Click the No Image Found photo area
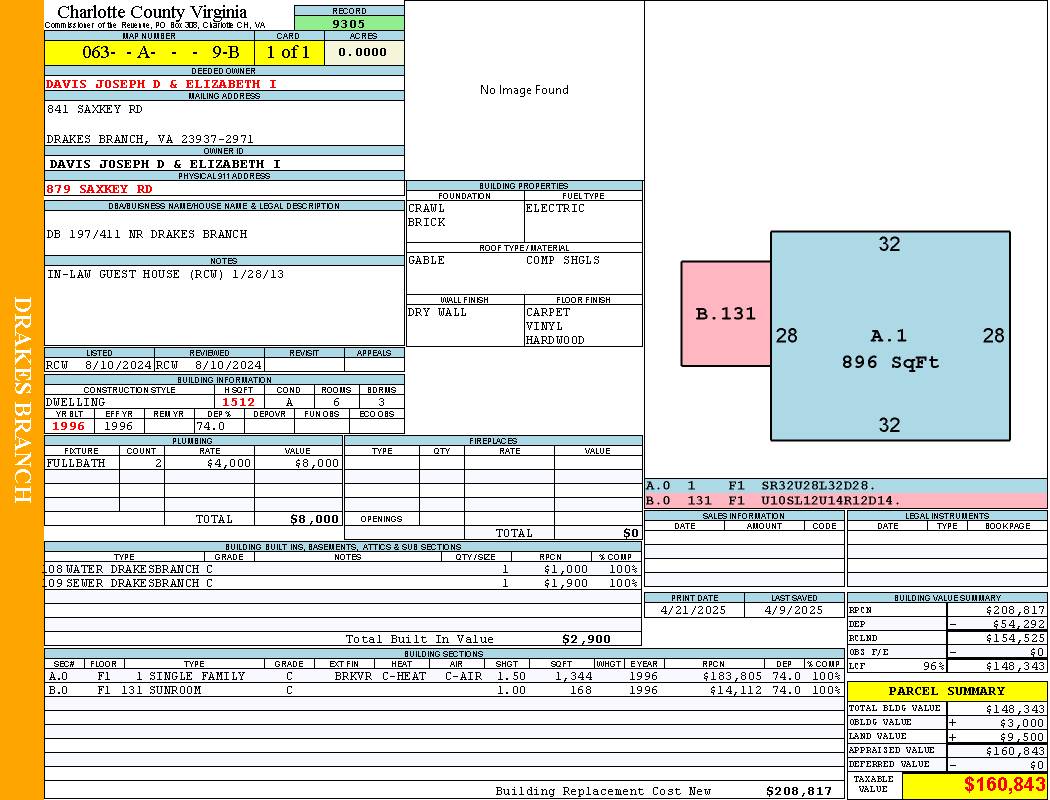 point(524,90)
